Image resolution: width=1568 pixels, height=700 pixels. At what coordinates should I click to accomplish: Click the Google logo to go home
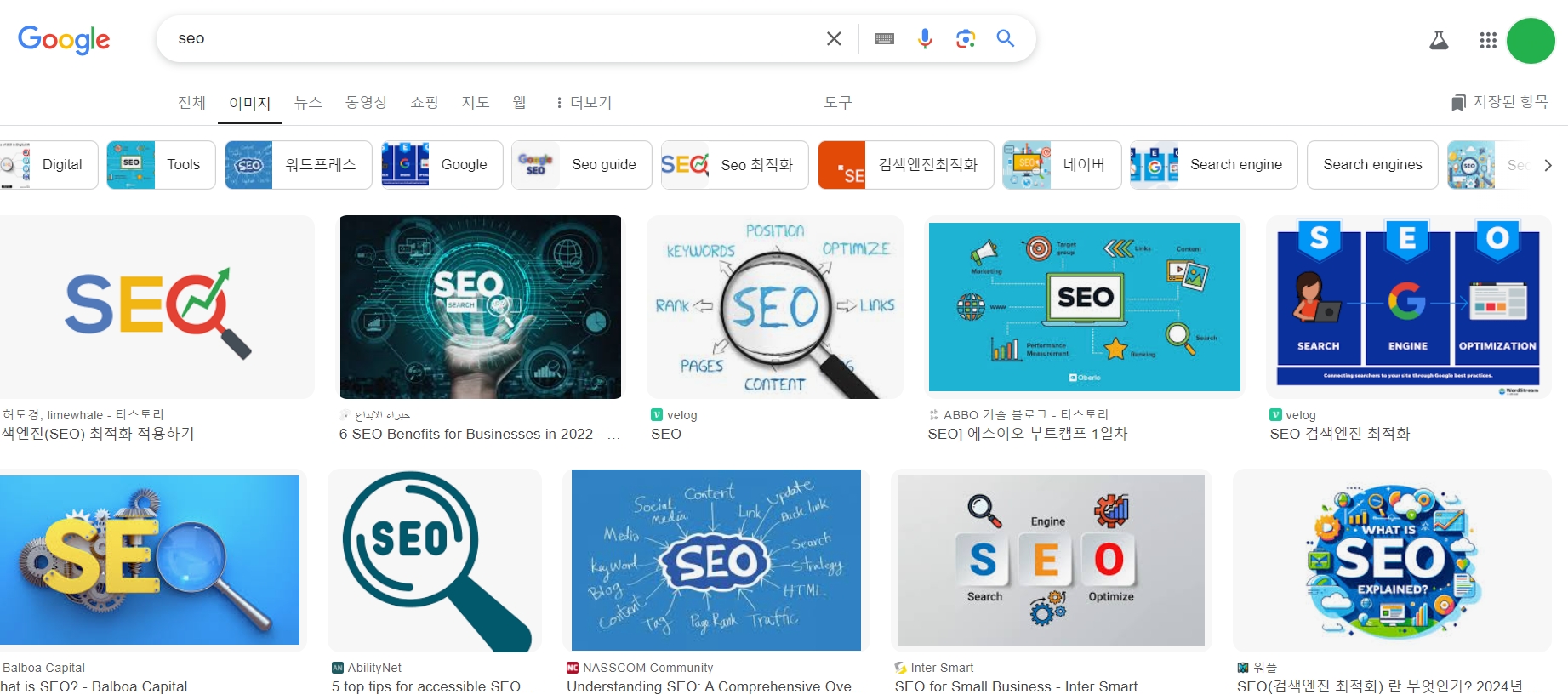click(x=64, y=38)
